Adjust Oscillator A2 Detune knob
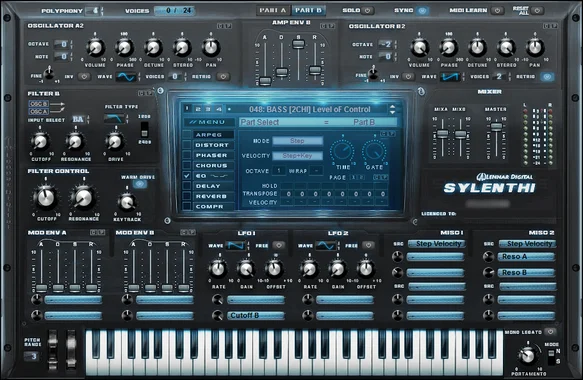Screen dimensions: 583x380 tap(153, 48)
